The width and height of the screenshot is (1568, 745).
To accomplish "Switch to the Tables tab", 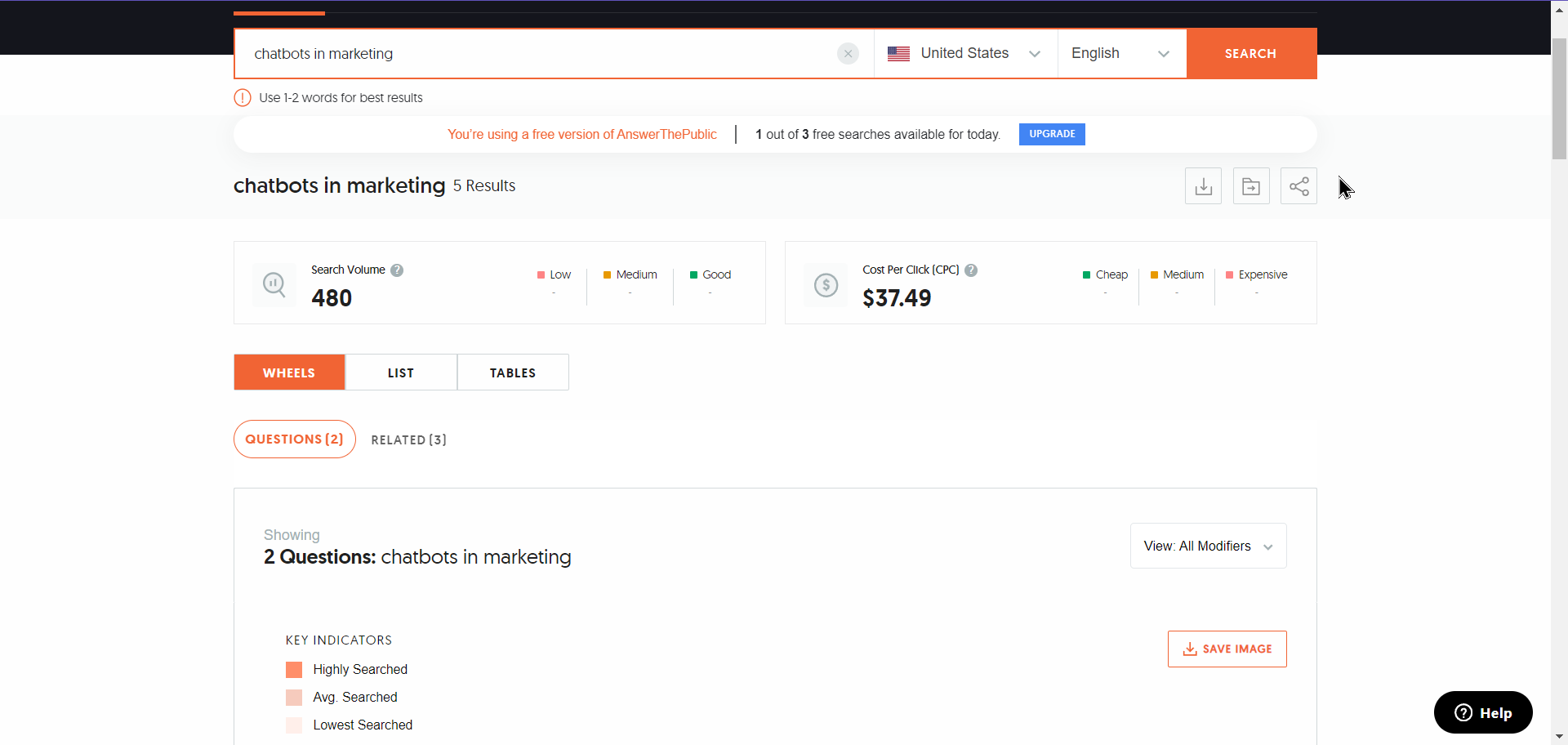I will pos(512,372).
